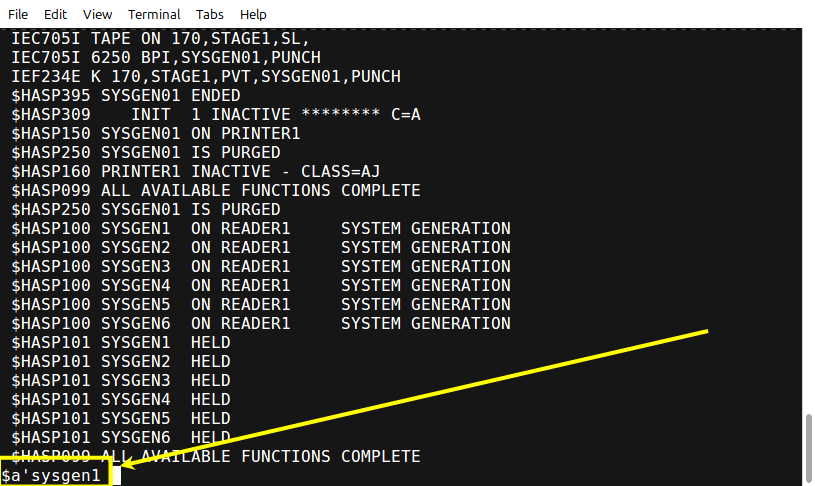Image resolution: width=815 pixels, height=486 pixels.
Task: Click the scrollbar track above the handle
Action: (808, 221)
